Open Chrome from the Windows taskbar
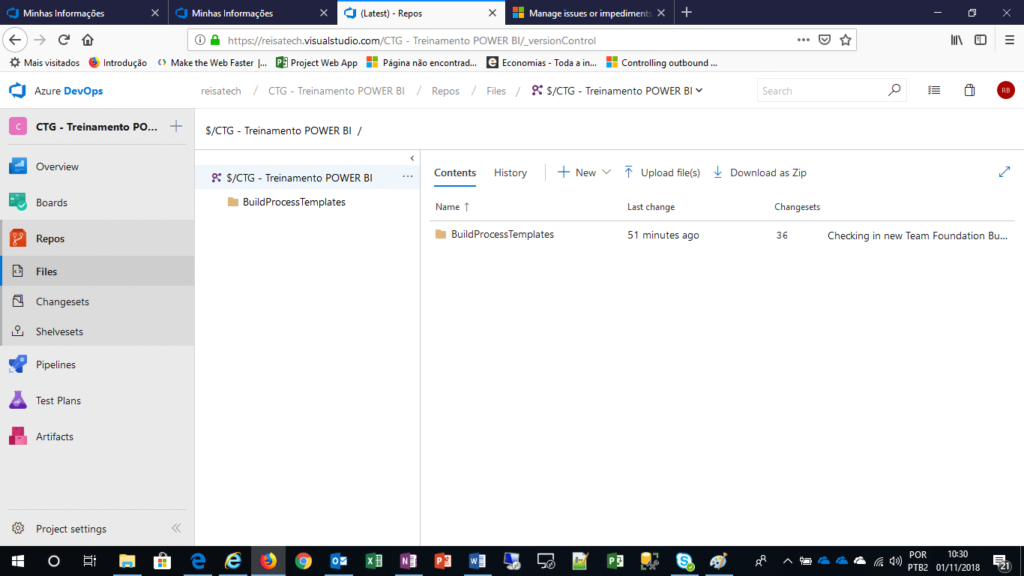Viewport: 1024px width, 576px height. pos(303,561)
